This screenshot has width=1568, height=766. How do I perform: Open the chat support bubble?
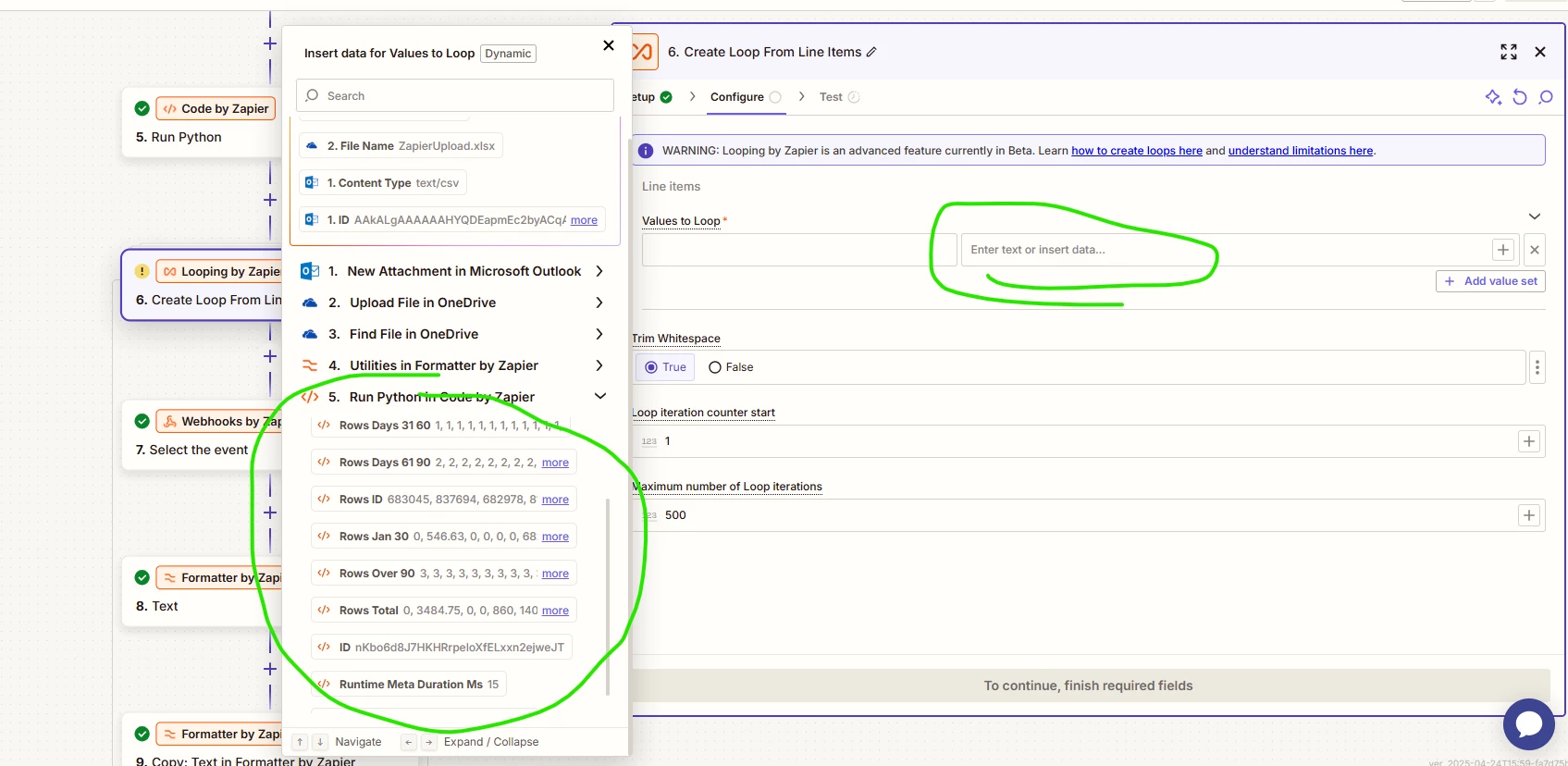click(x=1528, y=723)
